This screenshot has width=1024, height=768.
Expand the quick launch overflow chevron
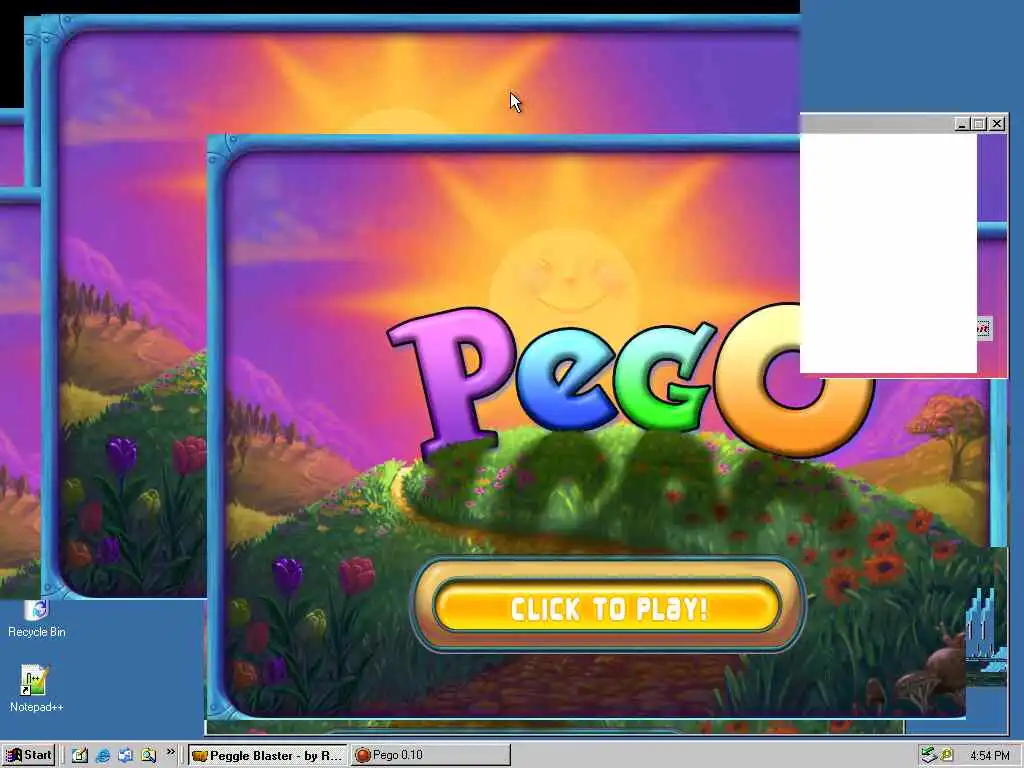tap(170, 752)
